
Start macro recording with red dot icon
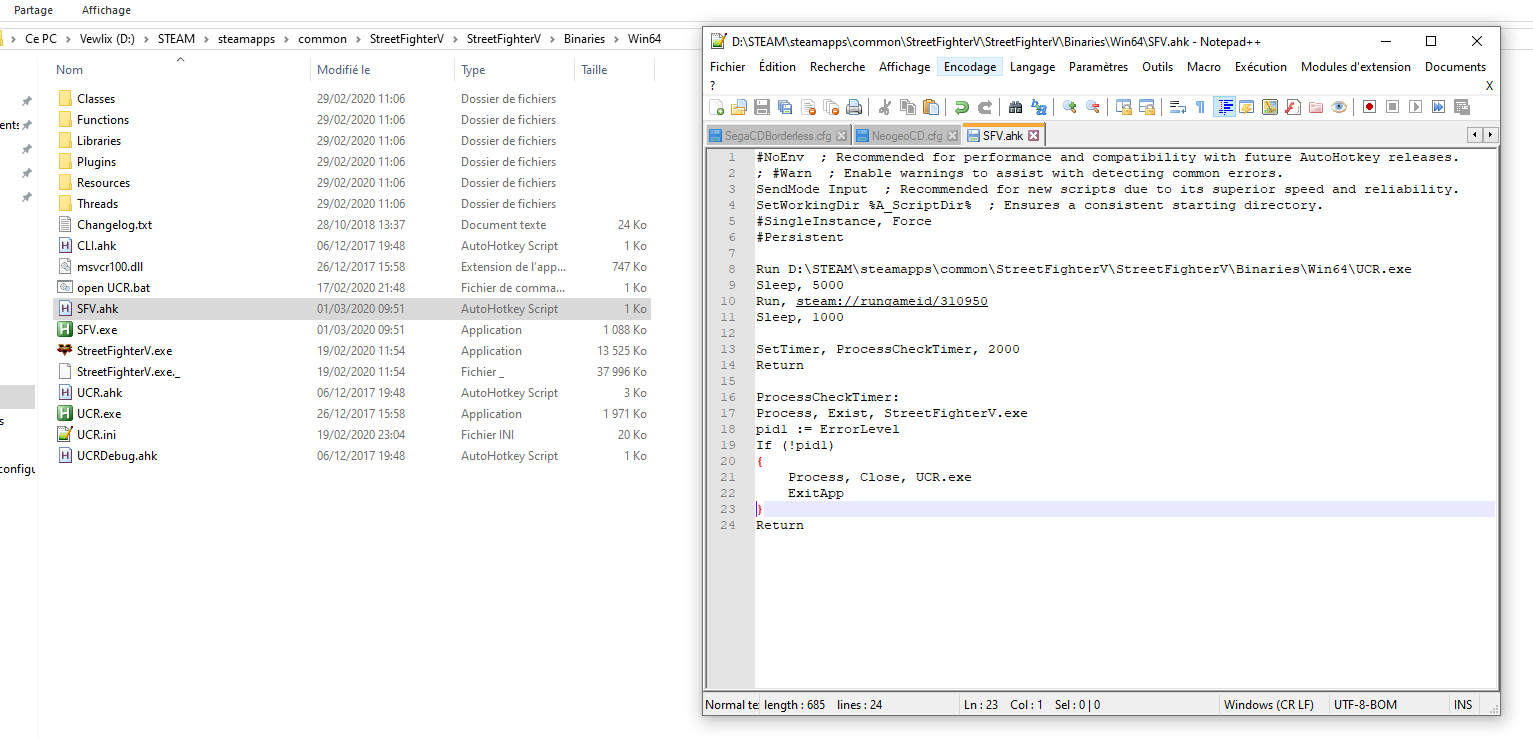[1370, 107]
